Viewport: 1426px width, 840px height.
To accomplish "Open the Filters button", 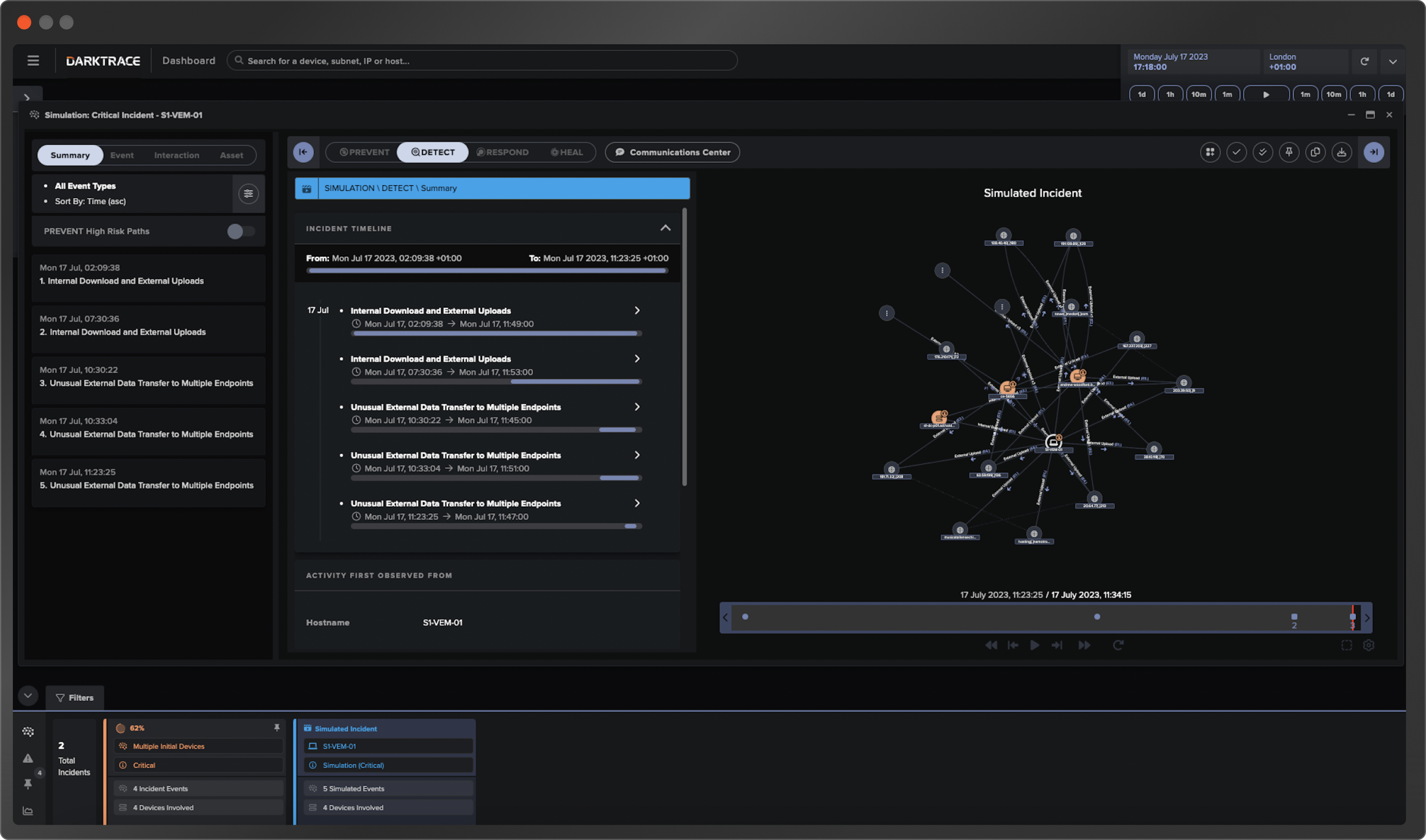I will (x=75, y=697).
